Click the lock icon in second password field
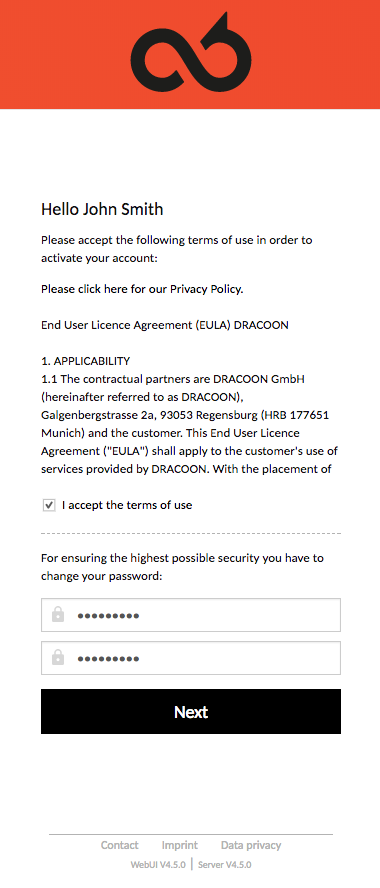Image resolution: width=380 pixels, height=888 pixels. click(x=58, y=658)
